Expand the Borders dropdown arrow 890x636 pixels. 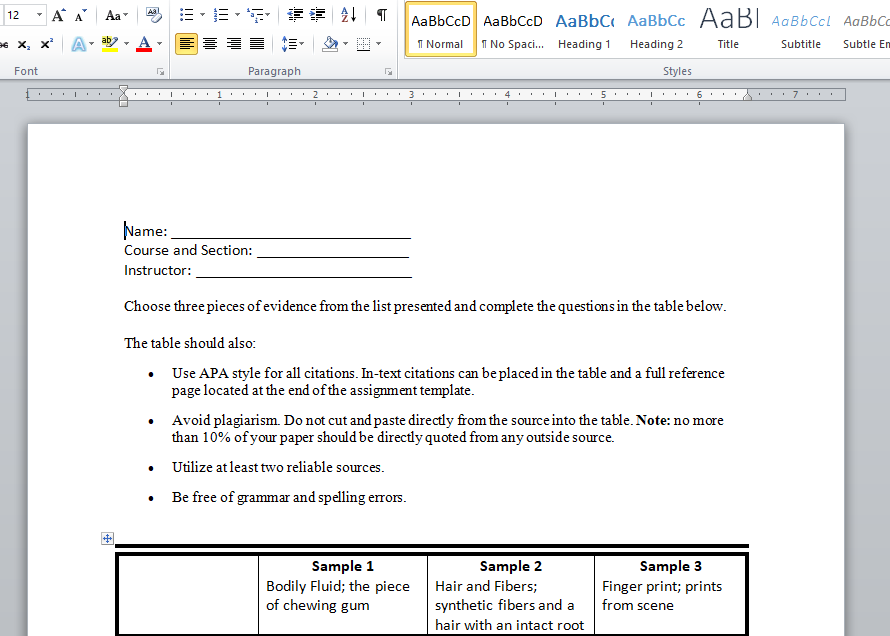[379, 44]
